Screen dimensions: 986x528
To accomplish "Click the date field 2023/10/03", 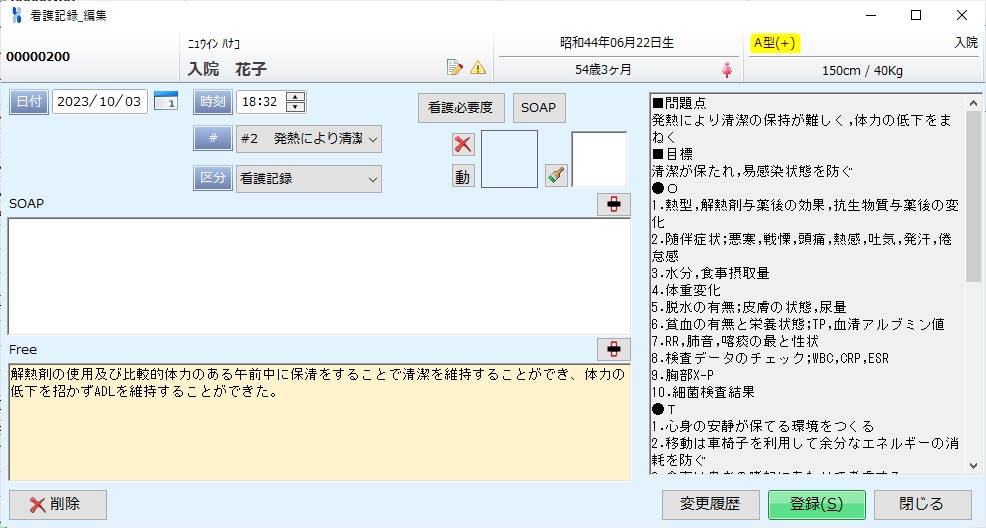I will coord(99,101).
